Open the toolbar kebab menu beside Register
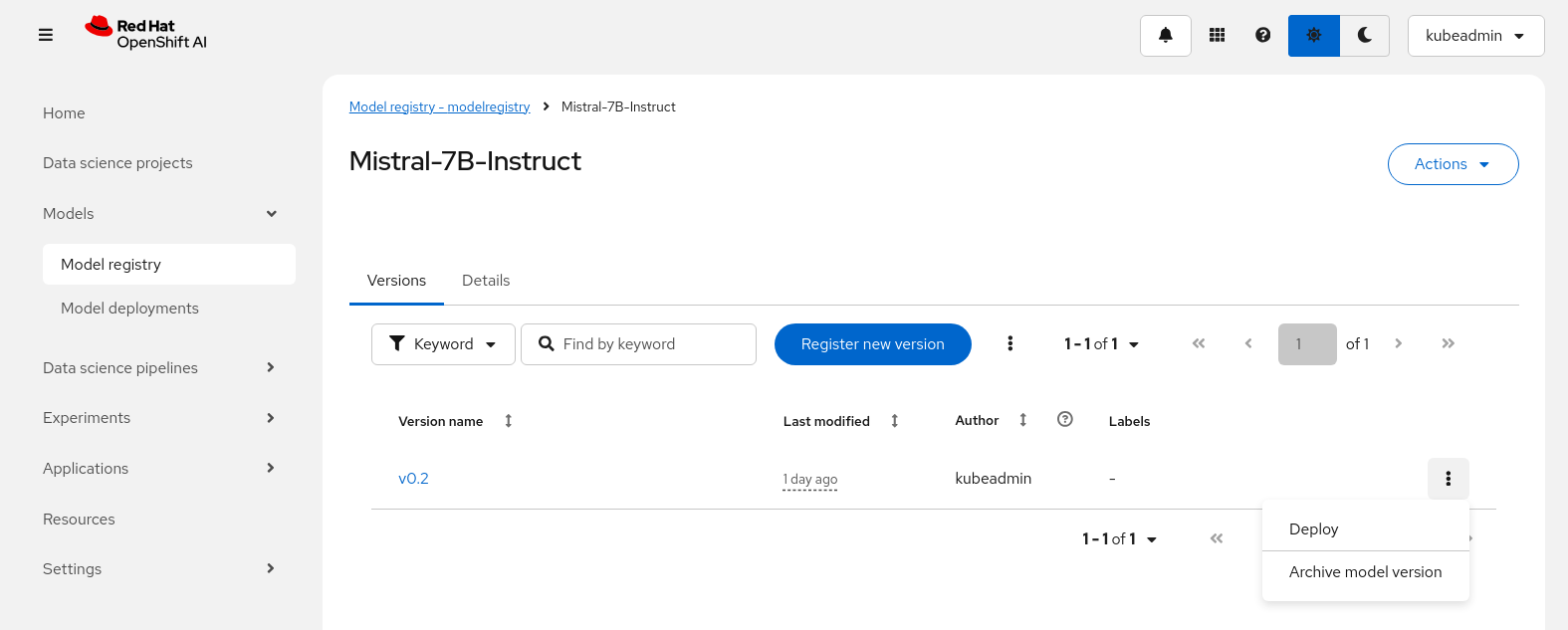Image resolution: width=1568 pixels, height=630 pixels. (x=1009, y=343)
